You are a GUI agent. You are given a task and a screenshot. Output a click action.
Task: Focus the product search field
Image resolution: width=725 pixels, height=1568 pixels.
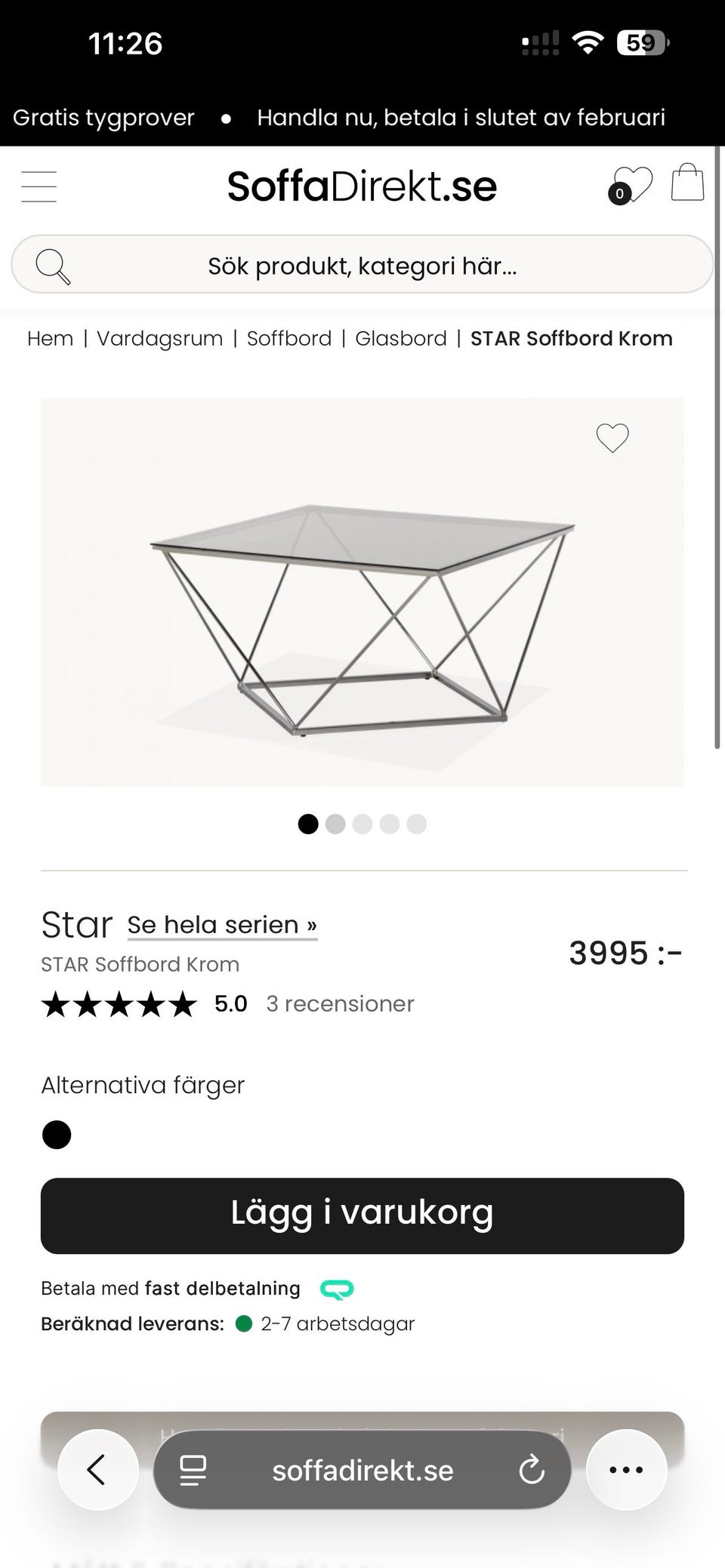pos(362,266)
